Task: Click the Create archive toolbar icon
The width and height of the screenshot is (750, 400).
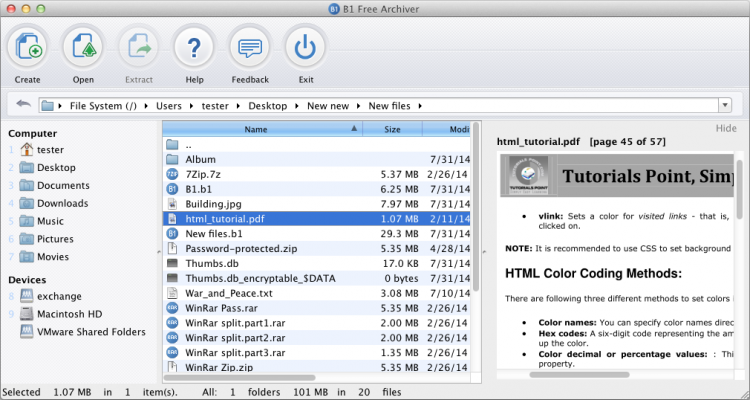Action: 28,46
